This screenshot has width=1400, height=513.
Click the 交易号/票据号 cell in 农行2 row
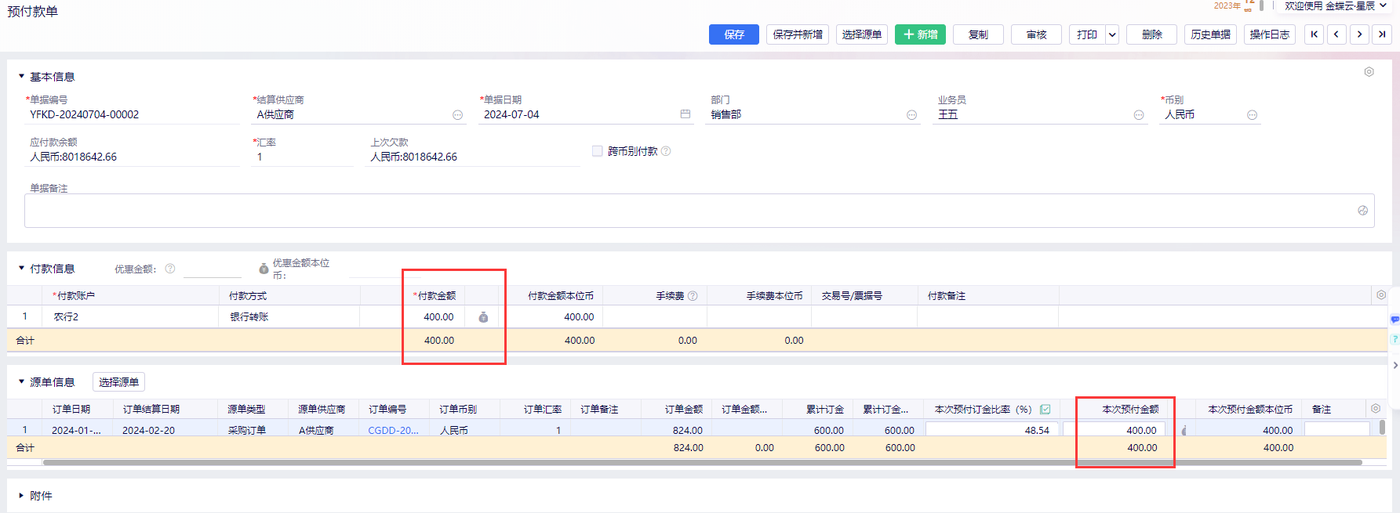coord(864,317)
